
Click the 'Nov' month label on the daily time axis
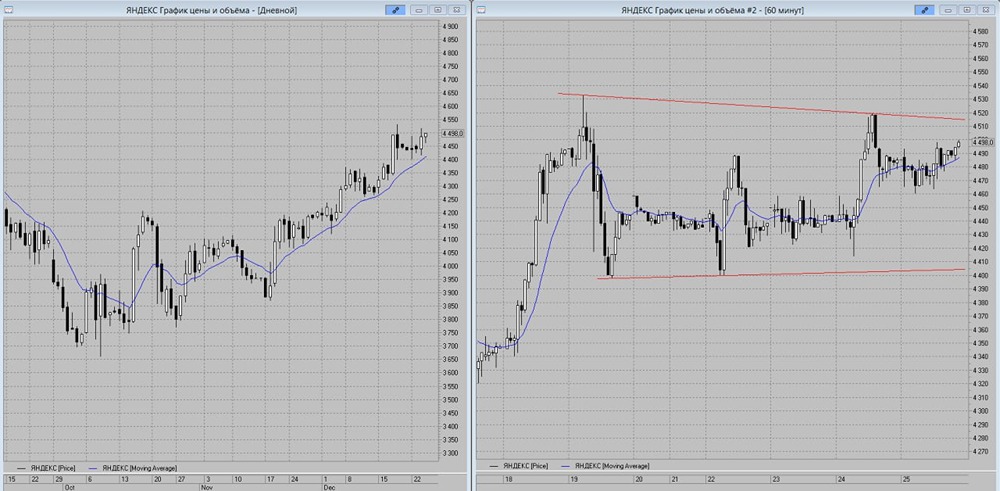209,486
